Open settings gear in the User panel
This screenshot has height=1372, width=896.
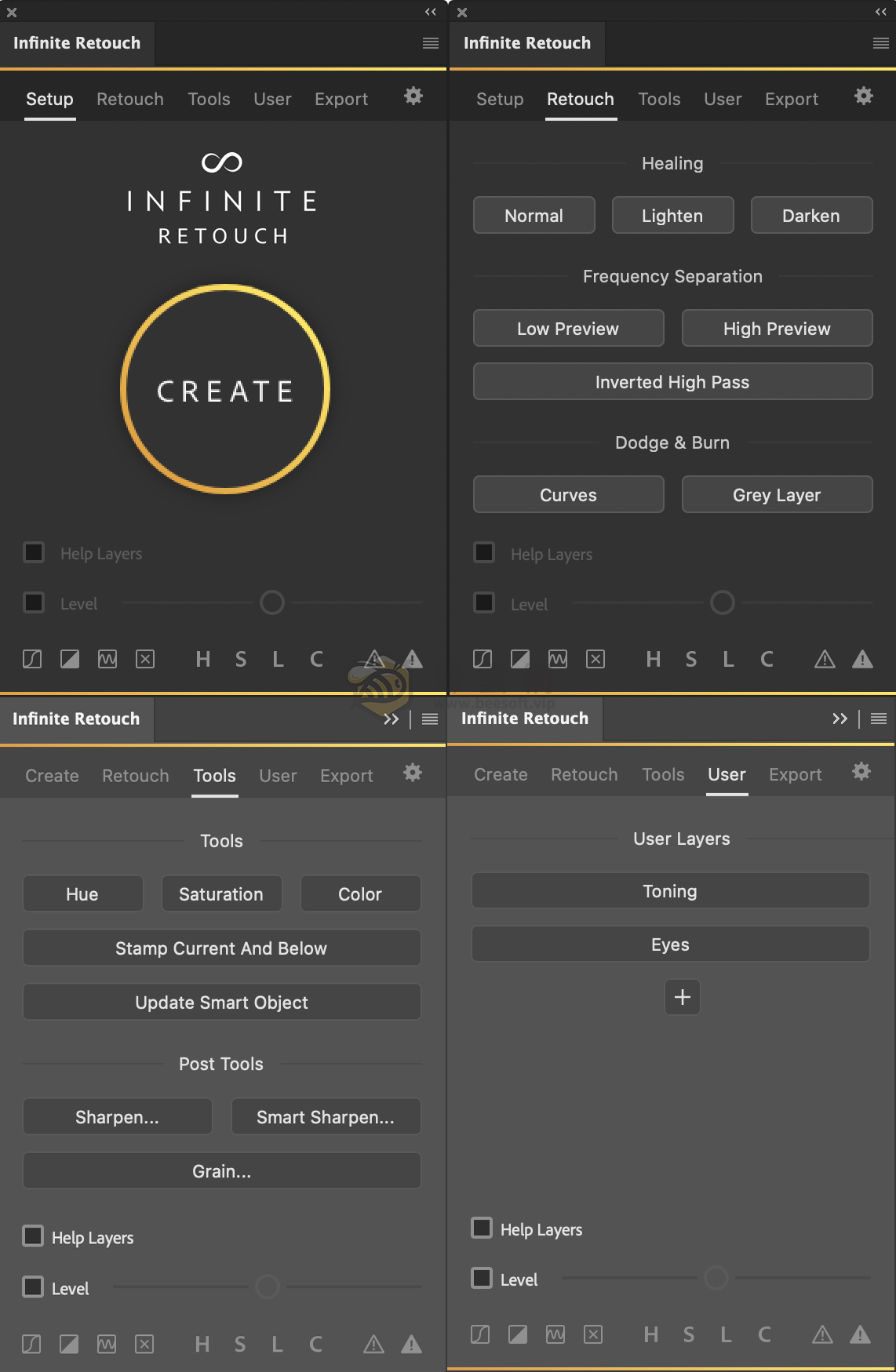tap(861, 771)
